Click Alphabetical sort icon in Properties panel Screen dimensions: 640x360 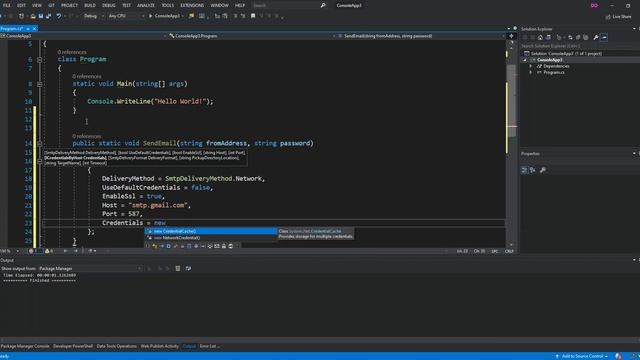(533, 170)
